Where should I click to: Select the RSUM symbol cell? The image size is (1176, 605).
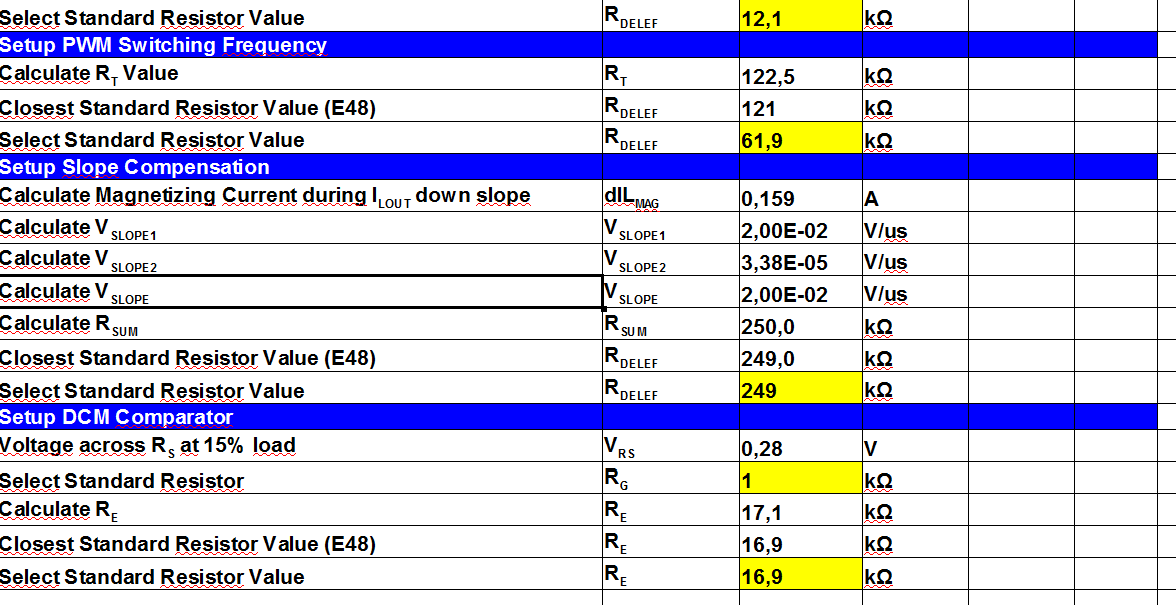pos(670,325)
